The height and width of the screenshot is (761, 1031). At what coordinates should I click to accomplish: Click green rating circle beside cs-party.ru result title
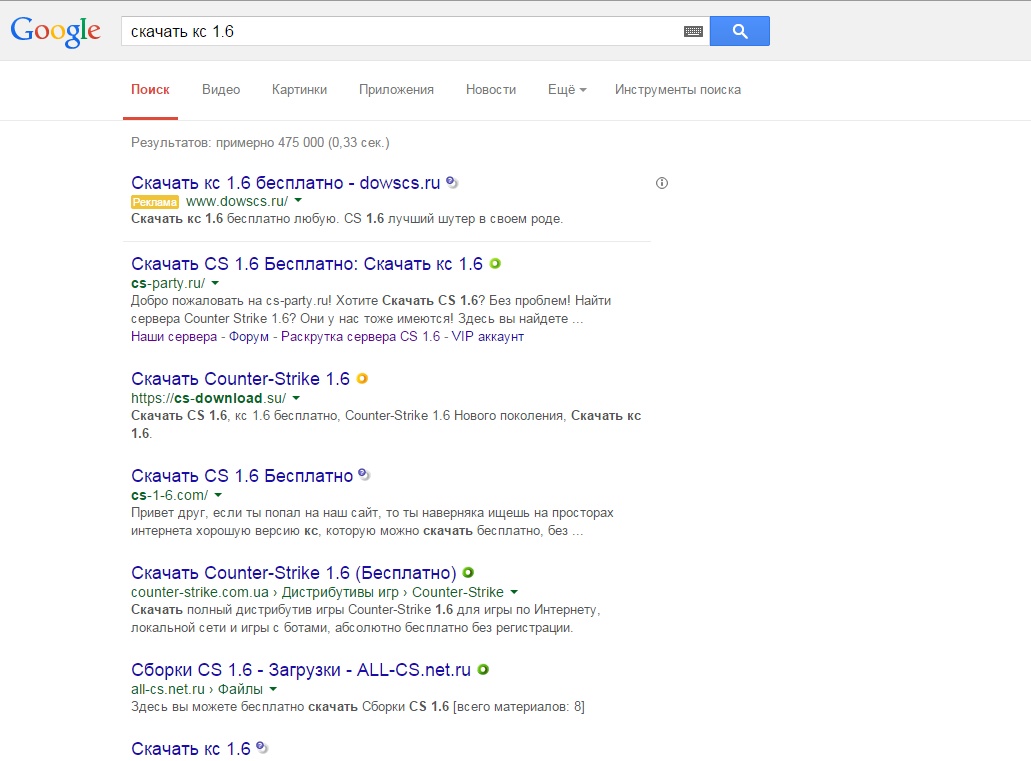[495, 264]
